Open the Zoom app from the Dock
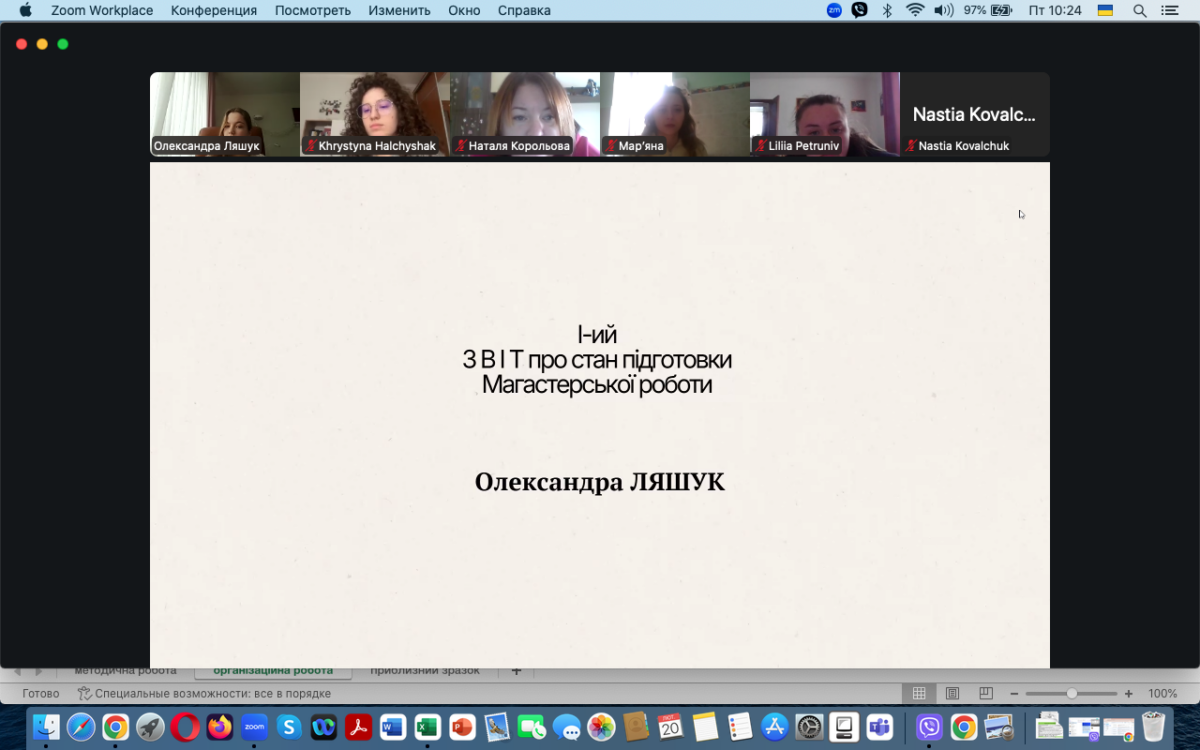 pyautogui.click(x=254, y=727)
